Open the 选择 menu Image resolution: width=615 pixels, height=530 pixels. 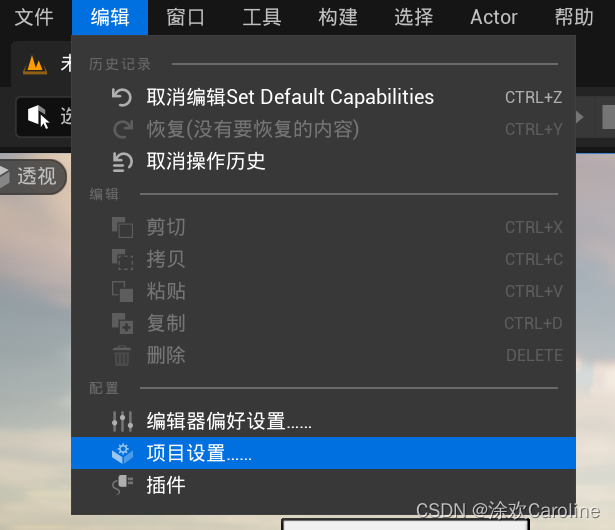coord(414,17)
